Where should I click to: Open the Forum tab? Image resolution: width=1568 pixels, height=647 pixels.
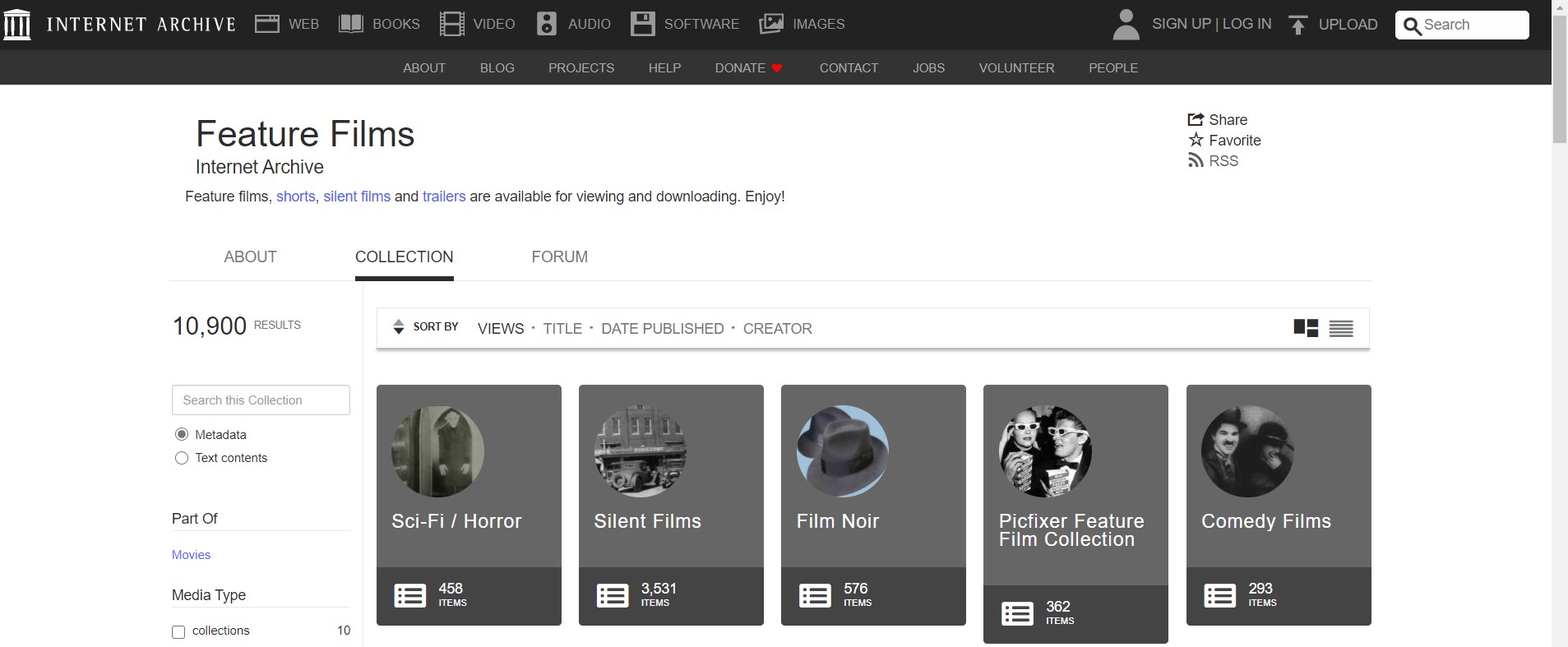point(559,256)
